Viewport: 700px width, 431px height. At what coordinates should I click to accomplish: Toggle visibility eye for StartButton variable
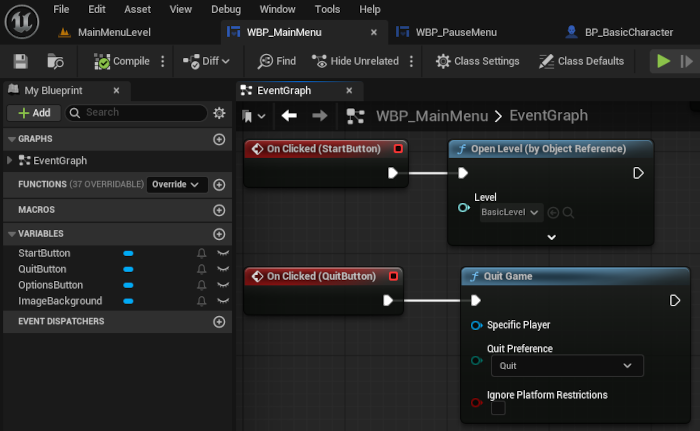click(x=223, y=254)
